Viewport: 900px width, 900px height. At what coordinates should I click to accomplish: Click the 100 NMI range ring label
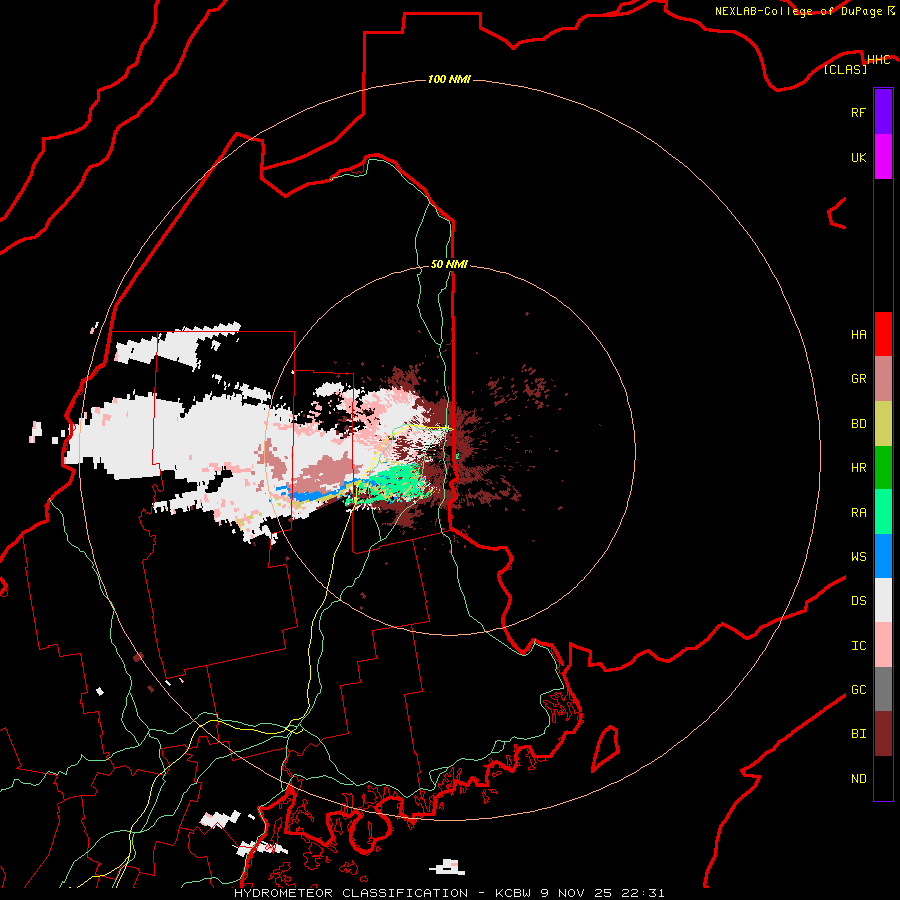click(x=449, y=79)
